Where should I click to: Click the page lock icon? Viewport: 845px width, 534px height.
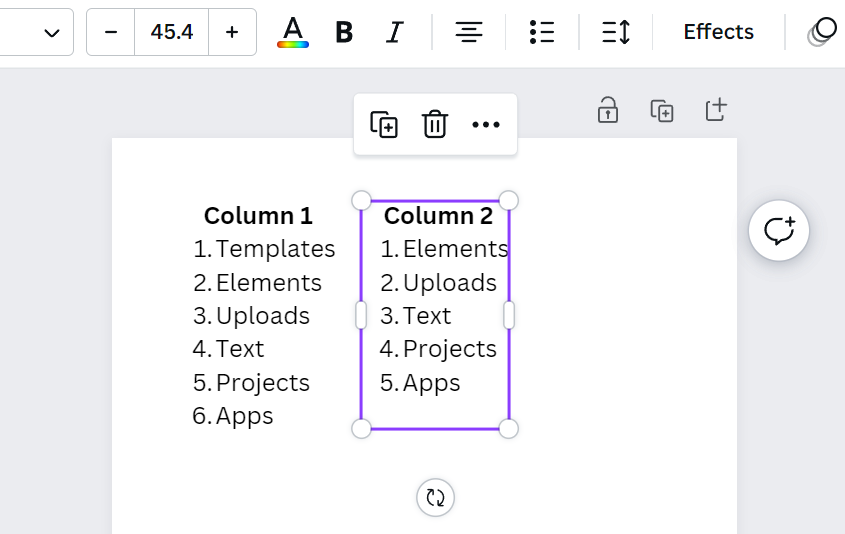(x=608, y=110)
